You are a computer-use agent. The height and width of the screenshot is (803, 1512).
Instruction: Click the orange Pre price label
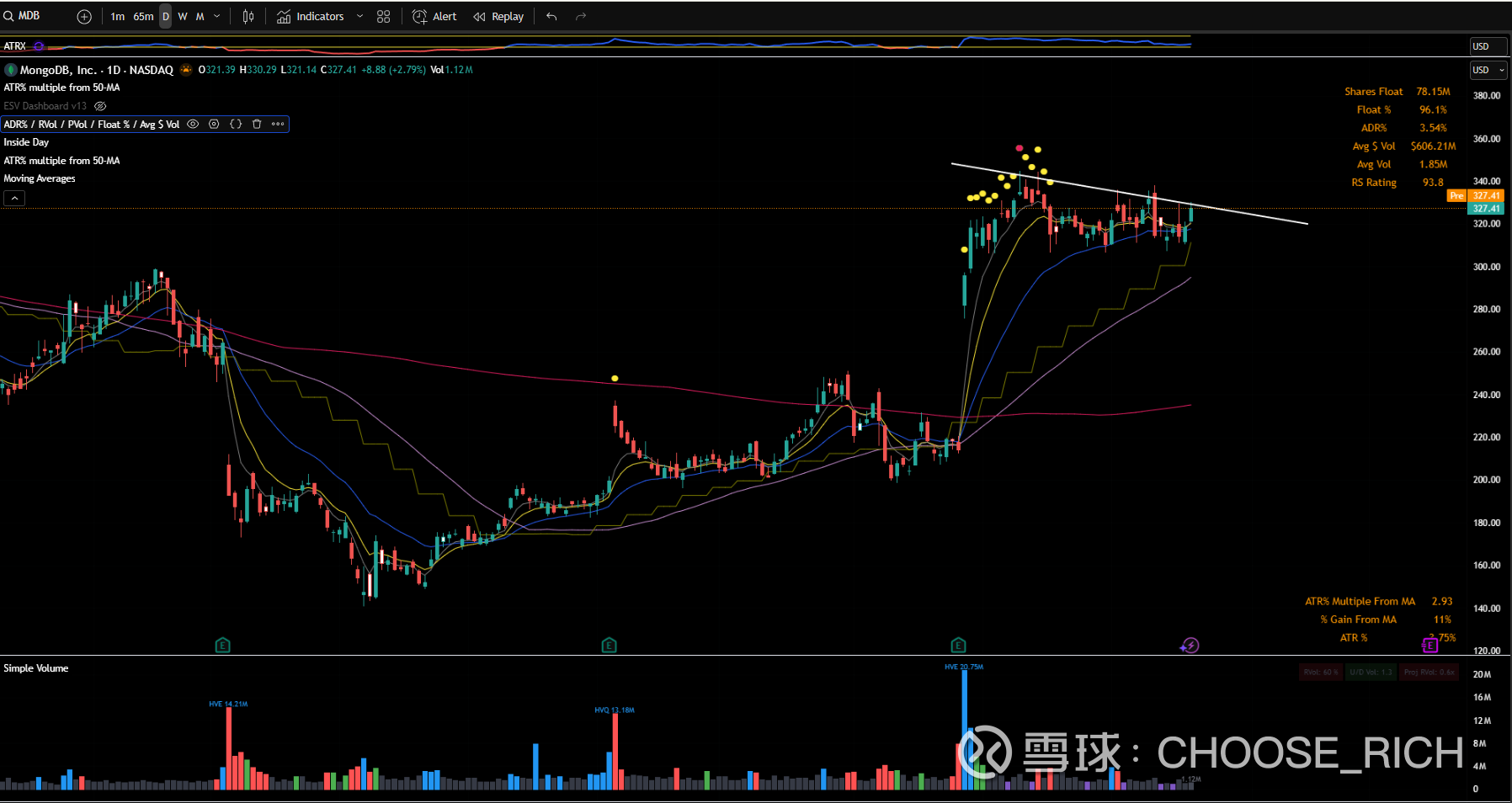tap(1456, 196)
